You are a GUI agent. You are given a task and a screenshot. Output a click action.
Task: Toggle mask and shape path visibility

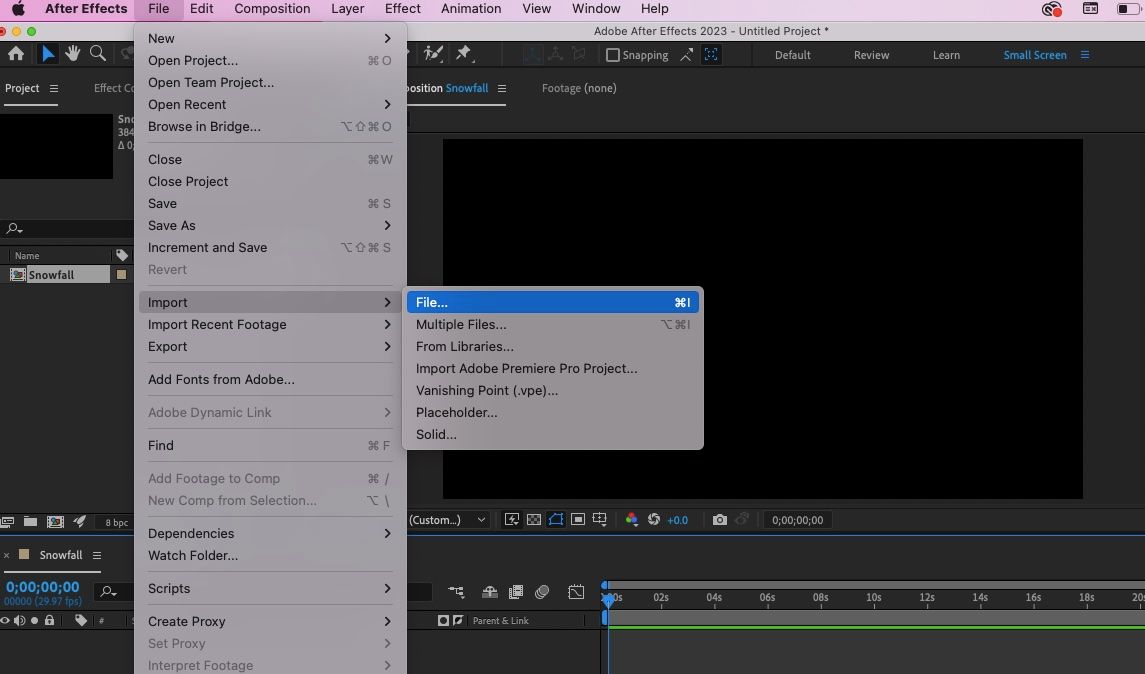(556, 520)
